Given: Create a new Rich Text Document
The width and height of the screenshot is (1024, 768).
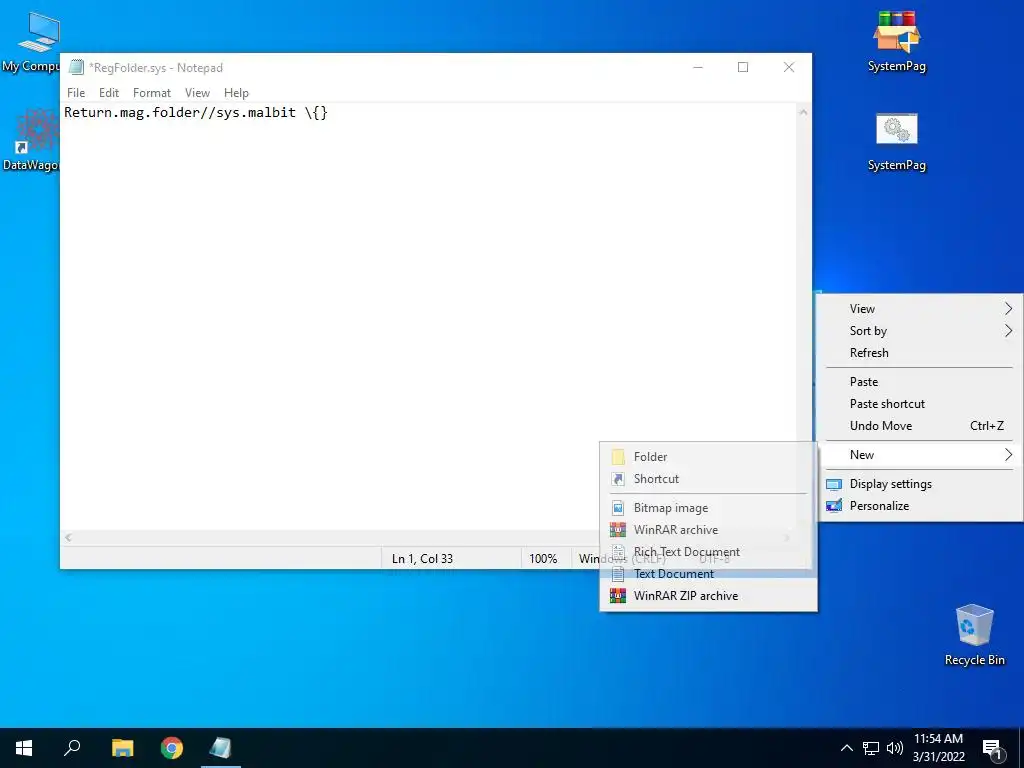Looking at the screenshot, I should (708, 552).
